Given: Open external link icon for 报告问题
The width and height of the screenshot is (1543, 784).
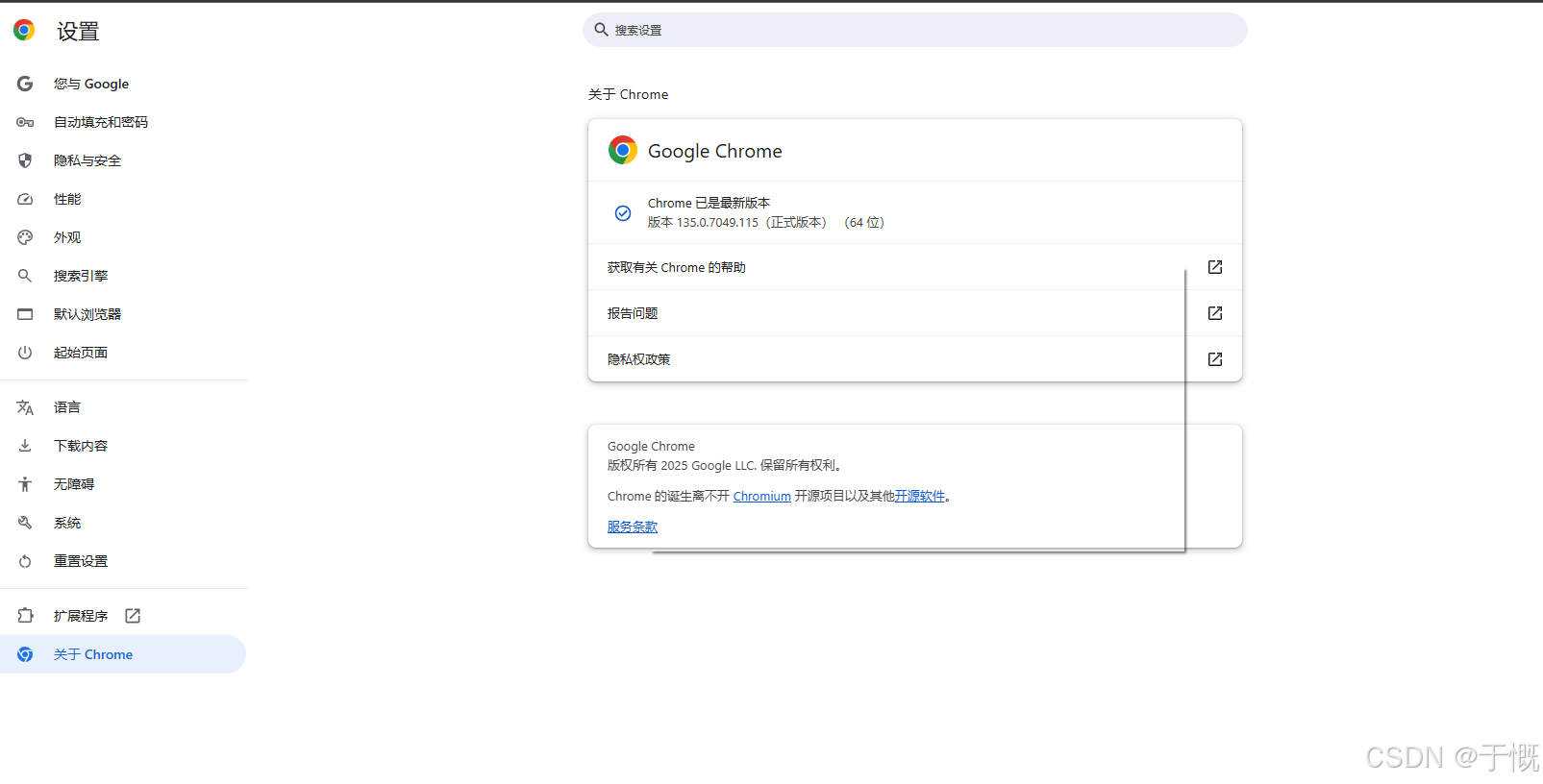Looking at the screenshot, I should [1215, 313].
